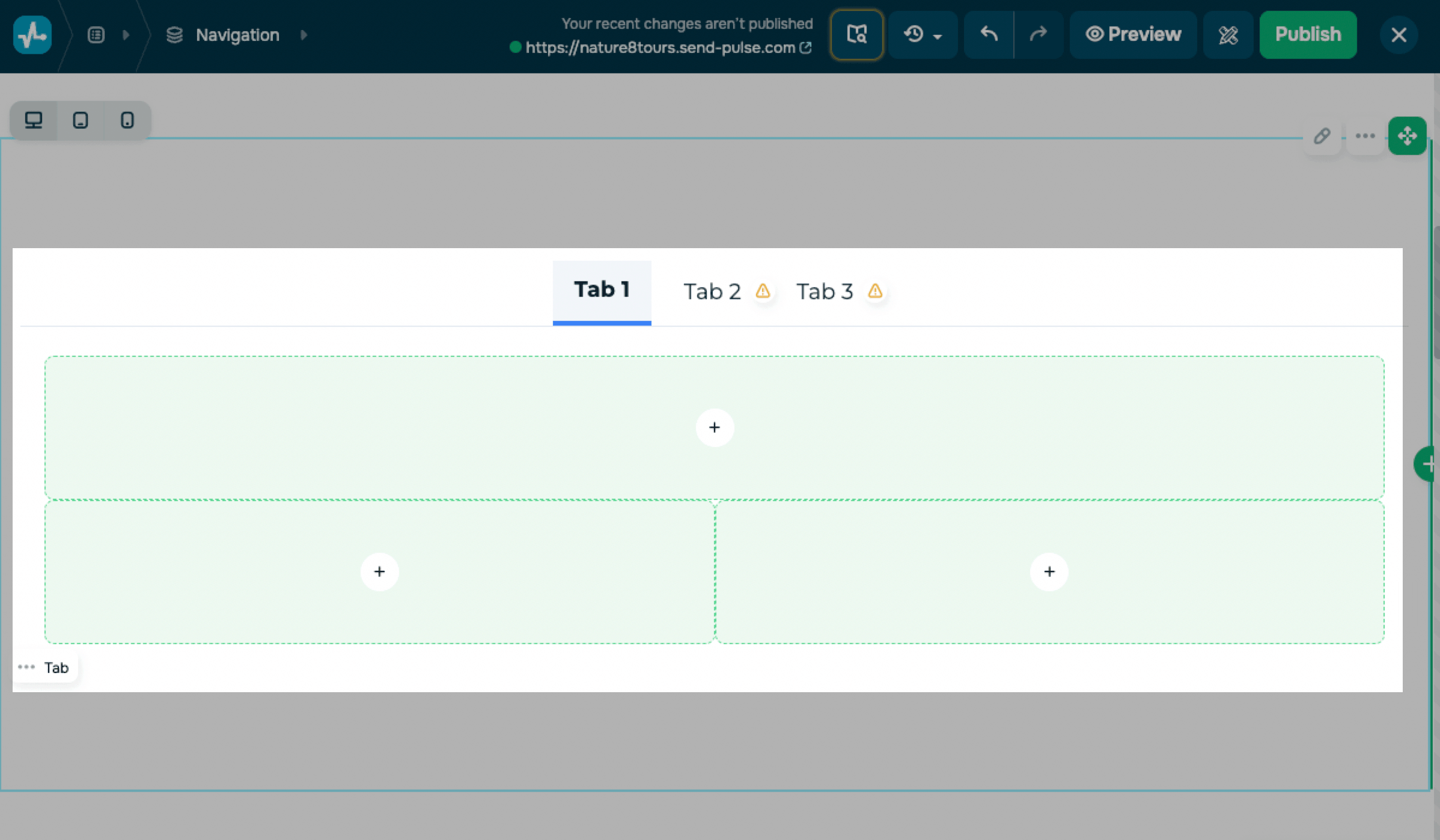Click the external link icon beside URL

(x=805, y=47)
